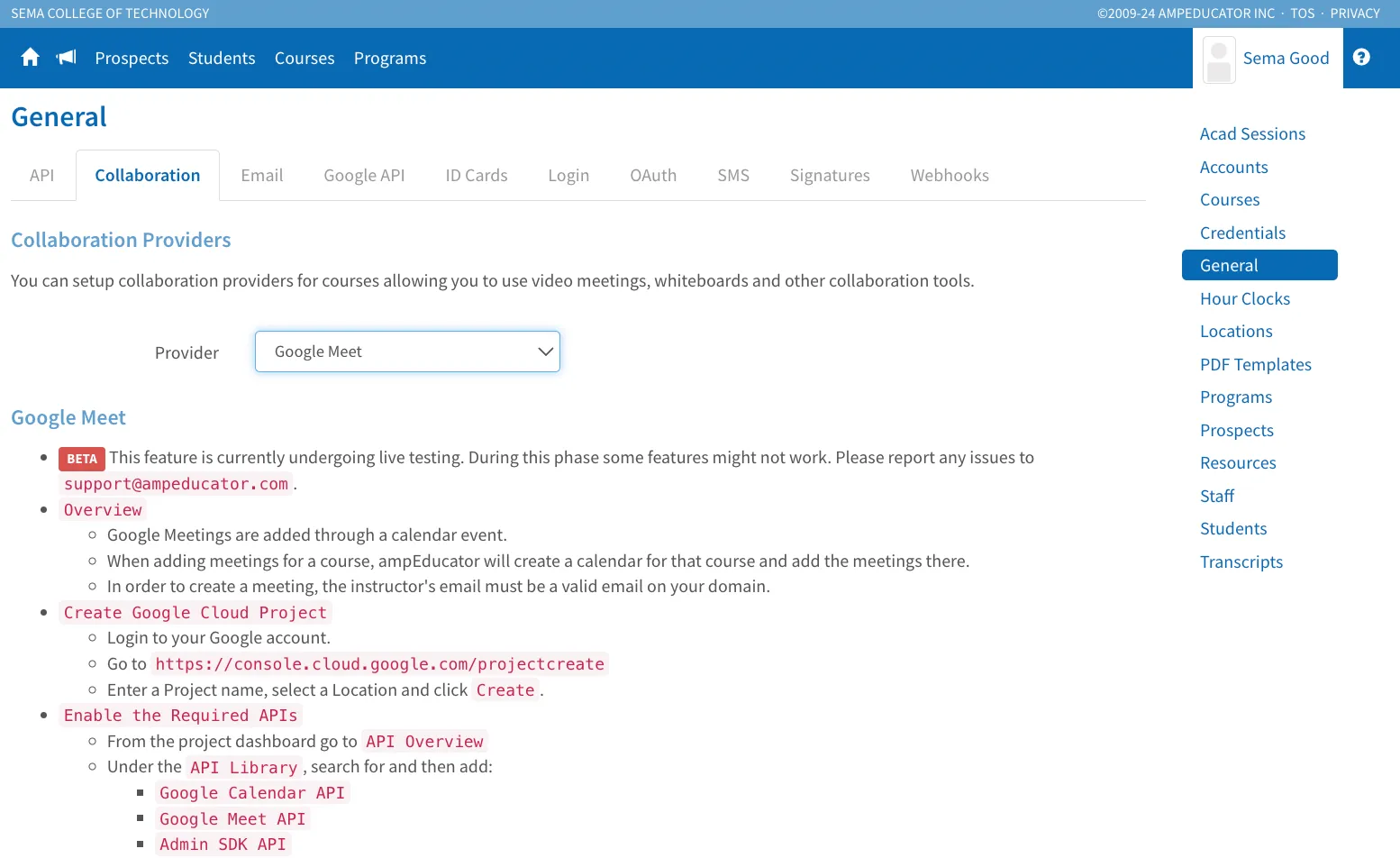Open Courses in the top navigation
Screen dimensions: 1400x858
pyautogui.click(x=305, y=58)
